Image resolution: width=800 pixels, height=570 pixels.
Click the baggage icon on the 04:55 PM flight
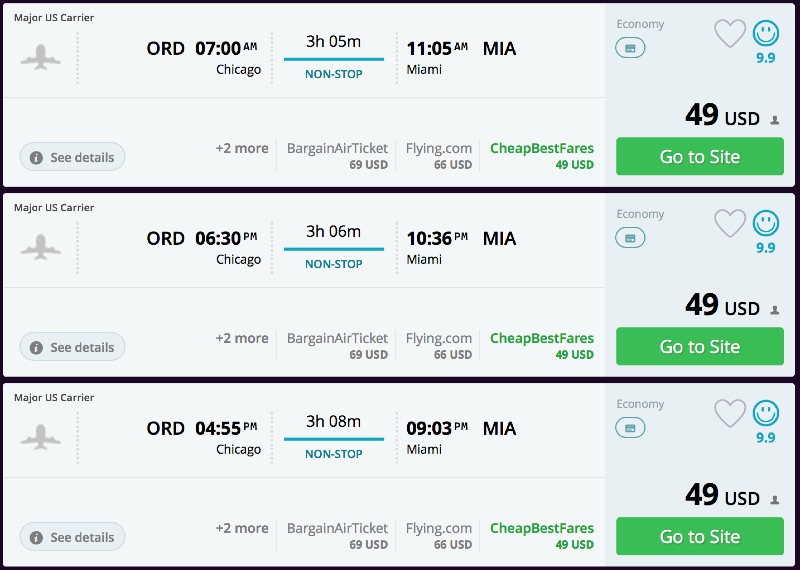click(630, 428)
